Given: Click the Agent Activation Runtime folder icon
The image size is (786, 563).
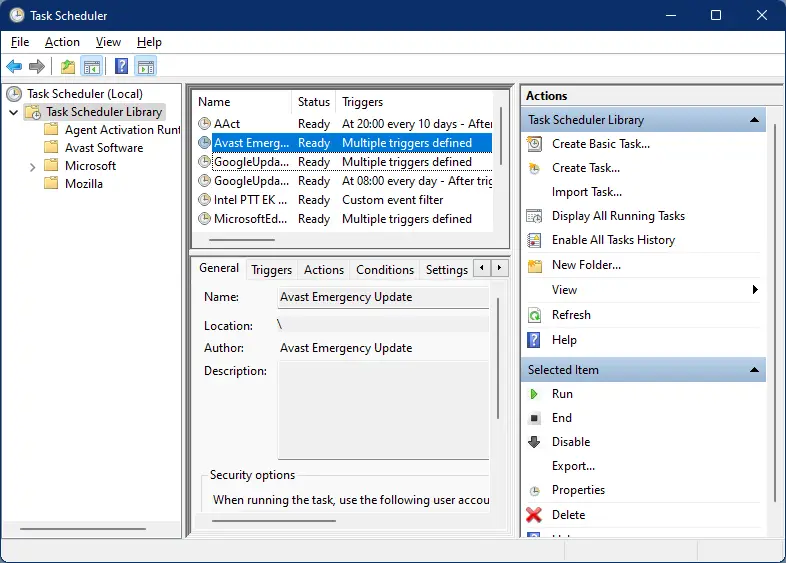Looking at the screenshot, I should [x=51, y=129].
